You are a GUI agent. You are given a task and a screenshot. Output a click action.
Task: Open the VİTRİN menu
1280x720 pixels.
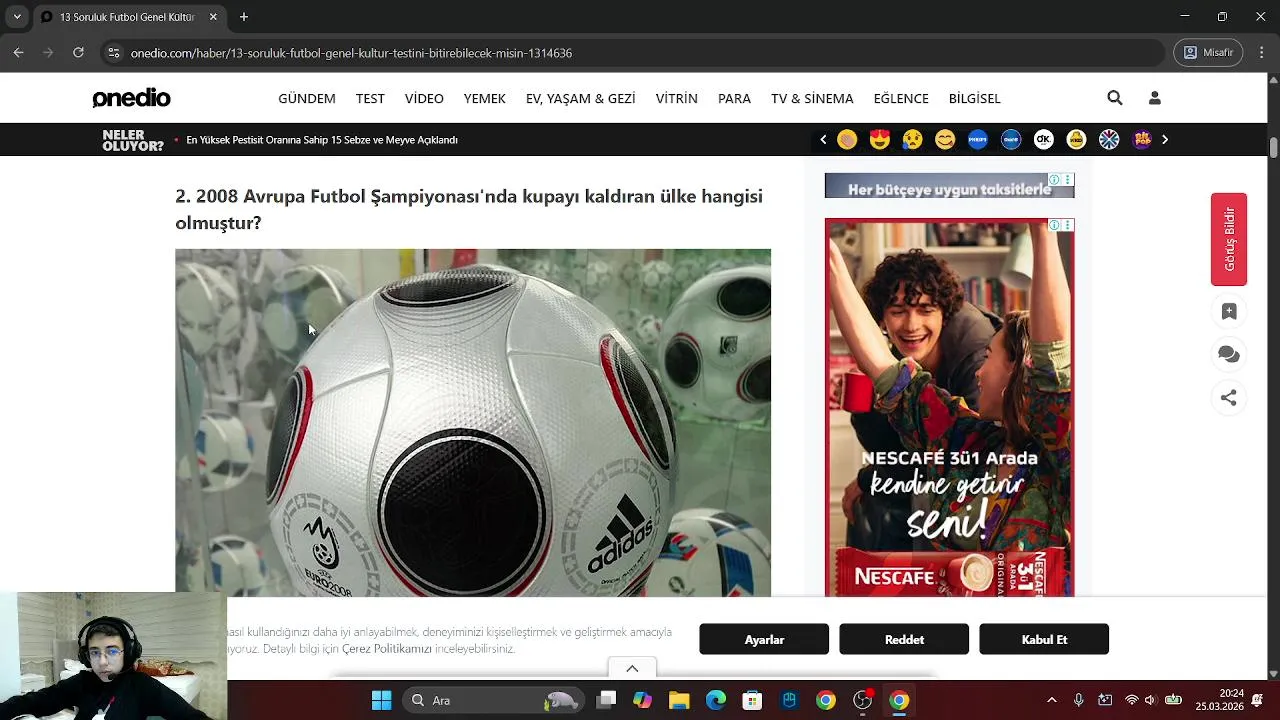coord(677,98)
